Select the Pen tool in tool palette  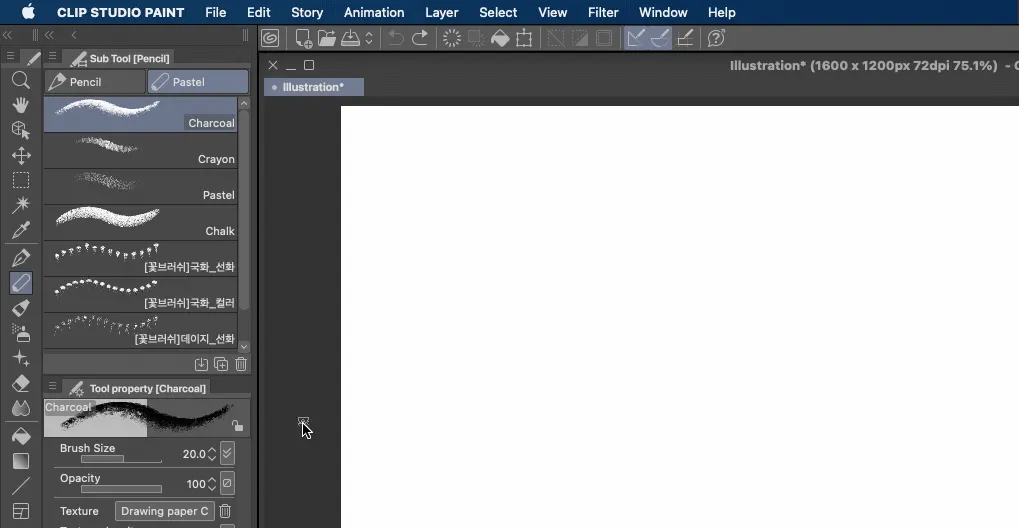[x=21, y=258]
